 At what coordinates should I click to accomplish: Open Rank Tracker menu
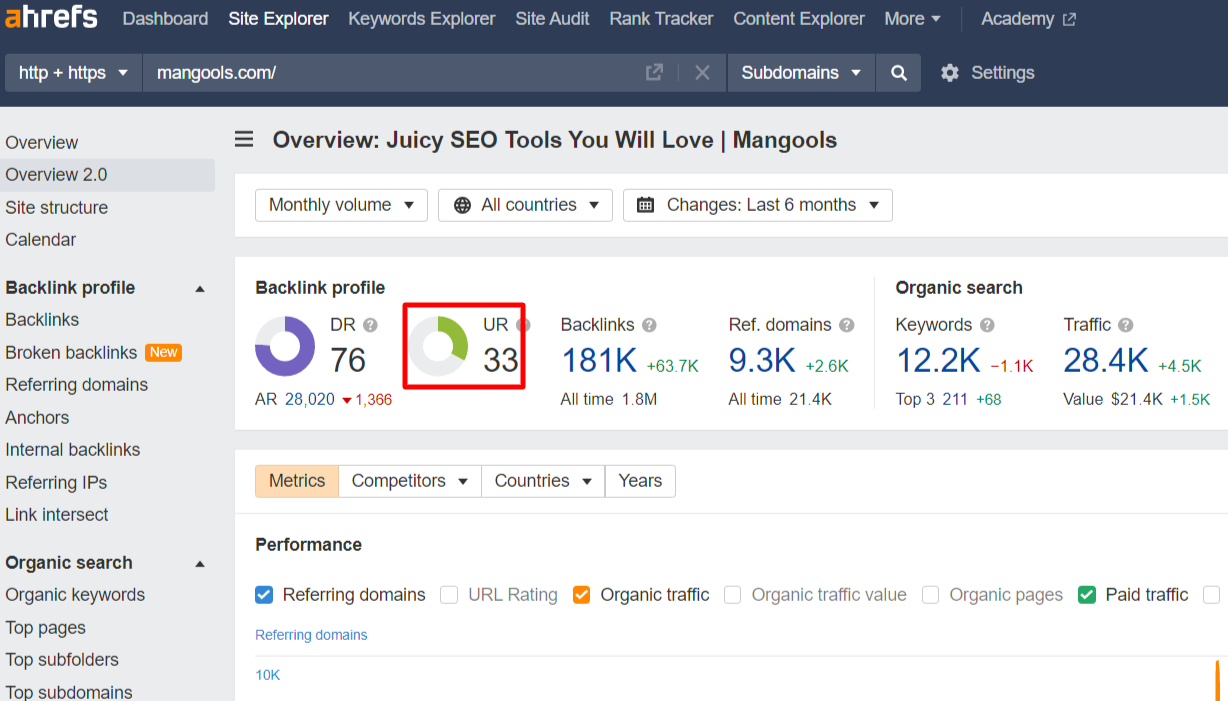click(x=661, y=19)
